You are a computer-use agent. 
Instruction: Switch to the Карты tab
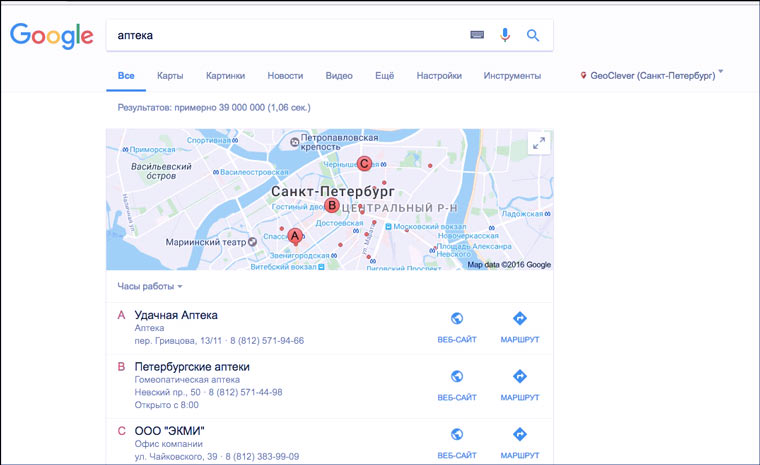click(170, 76)
